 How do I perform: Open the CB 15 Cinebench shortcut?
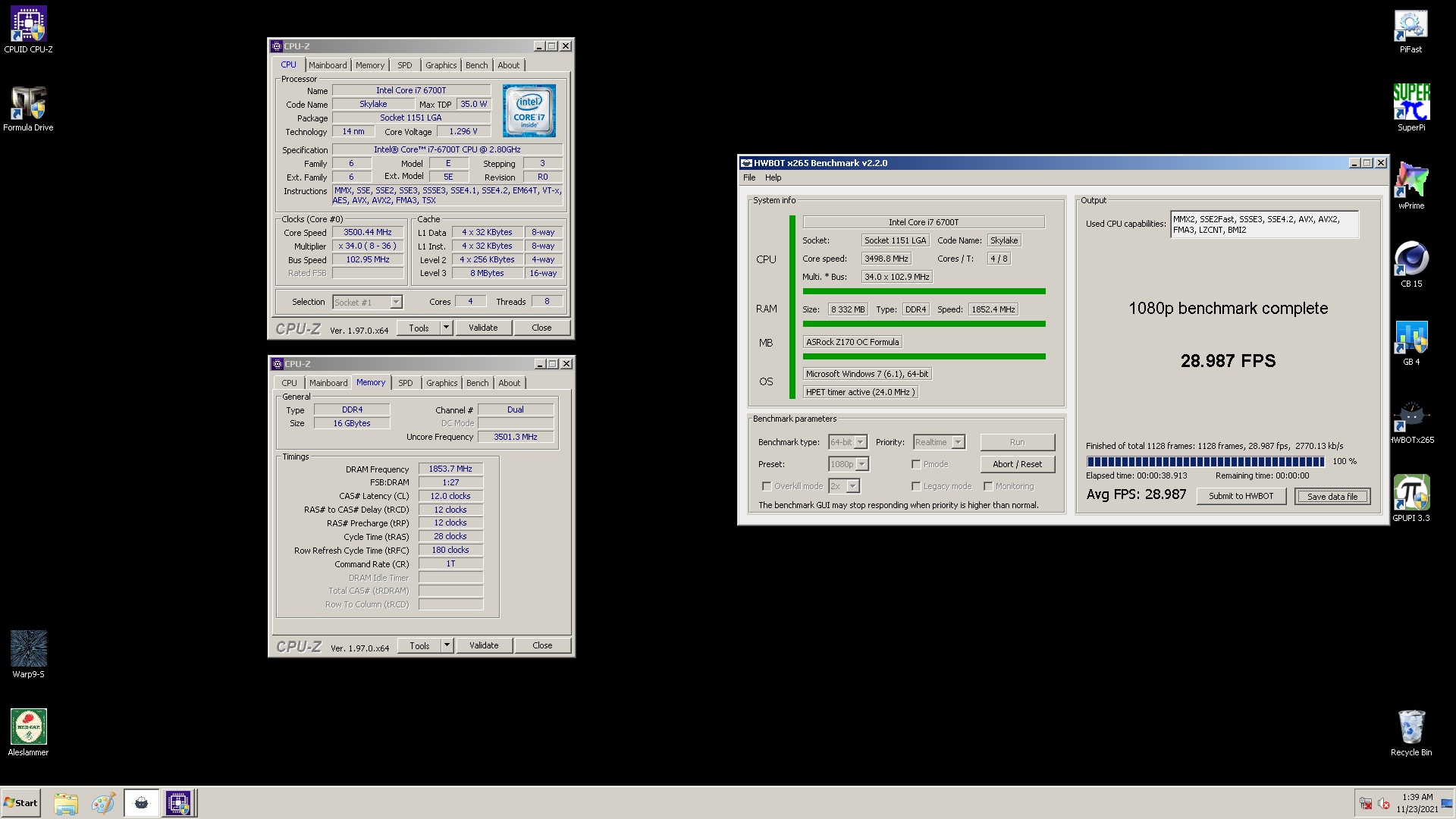[x=1410, y=265]
